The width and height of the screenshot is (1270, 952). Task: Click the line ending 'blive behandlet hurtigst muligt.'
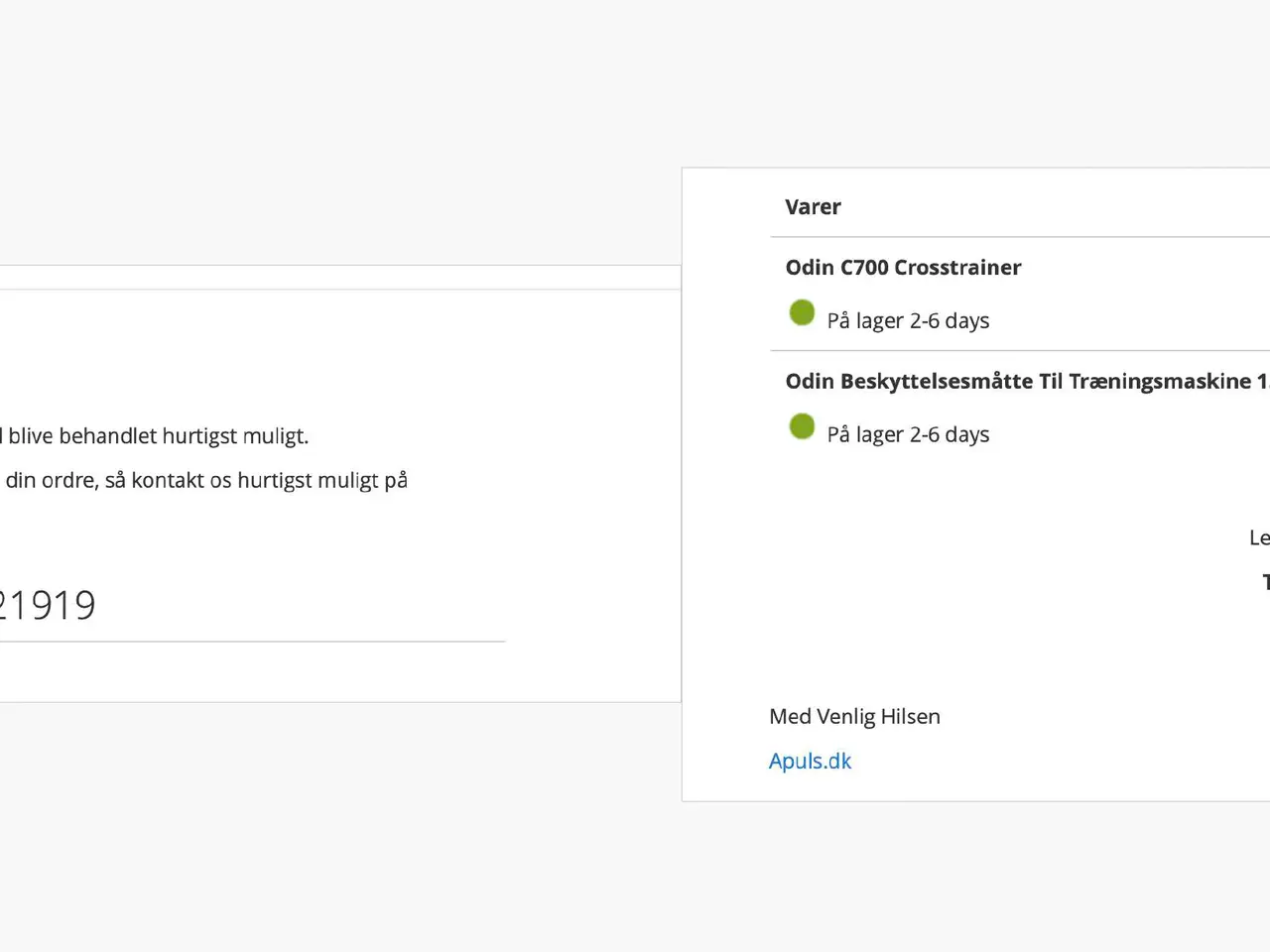tap(155, 436)
